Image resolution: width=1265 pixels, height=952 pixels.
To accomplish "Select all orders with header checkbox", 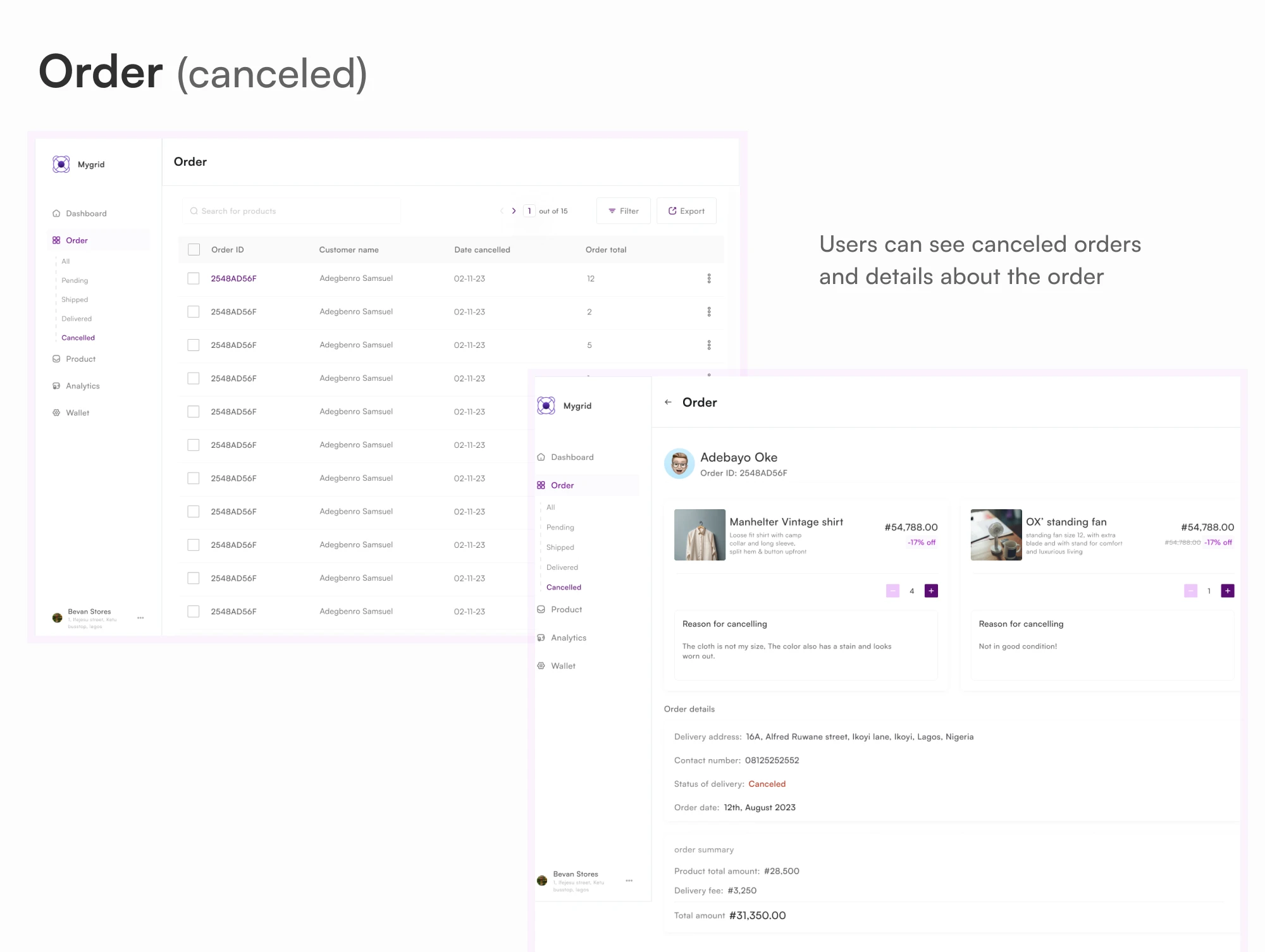I will coord(194,250).
